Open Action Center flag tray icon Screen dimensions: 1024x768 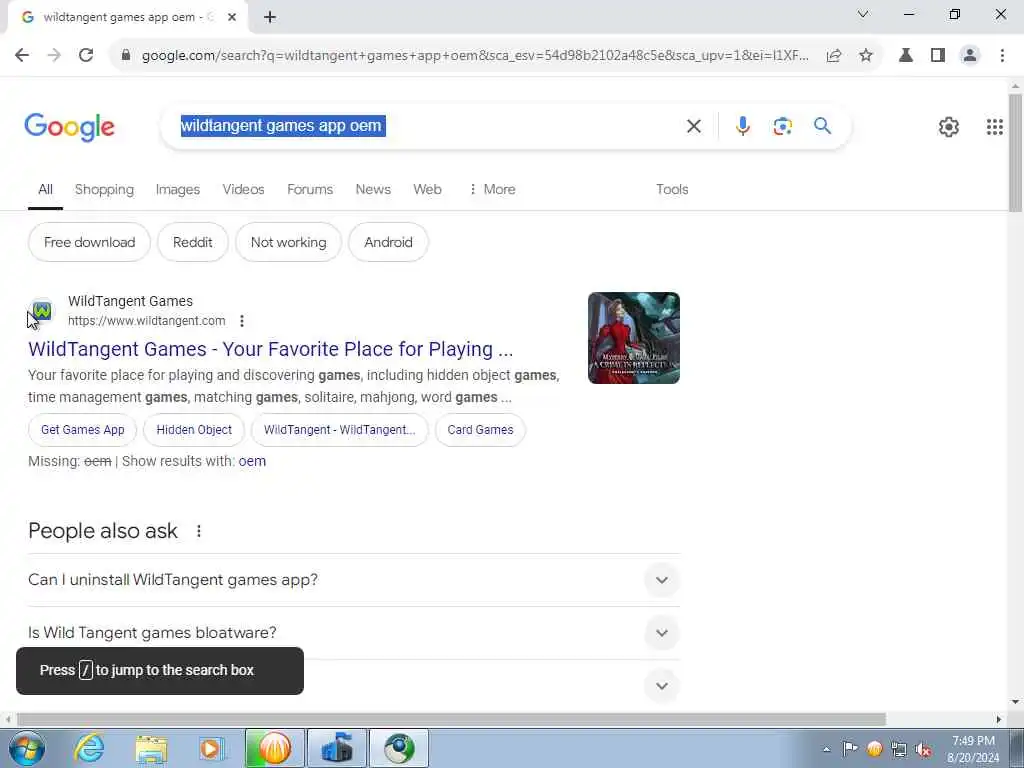[850, 749]
